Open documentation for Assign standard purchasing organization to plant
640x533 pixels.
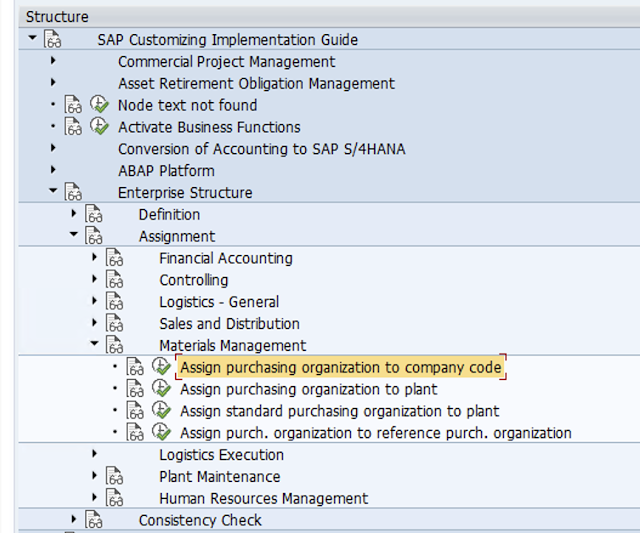[135, 410]
